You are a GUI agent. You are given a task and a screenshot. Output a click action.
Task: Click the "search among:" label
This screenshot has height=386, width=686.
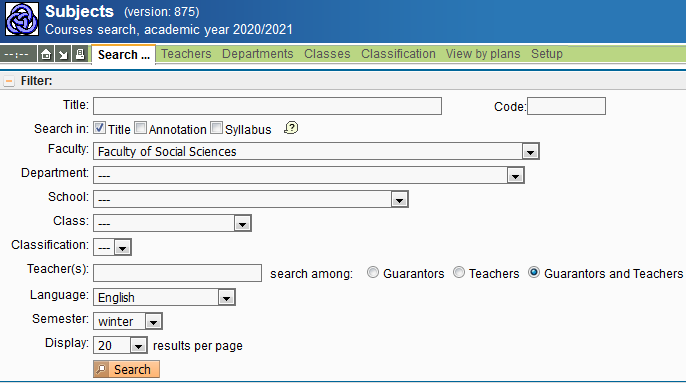pyautogui.click(x=312, y=274)
